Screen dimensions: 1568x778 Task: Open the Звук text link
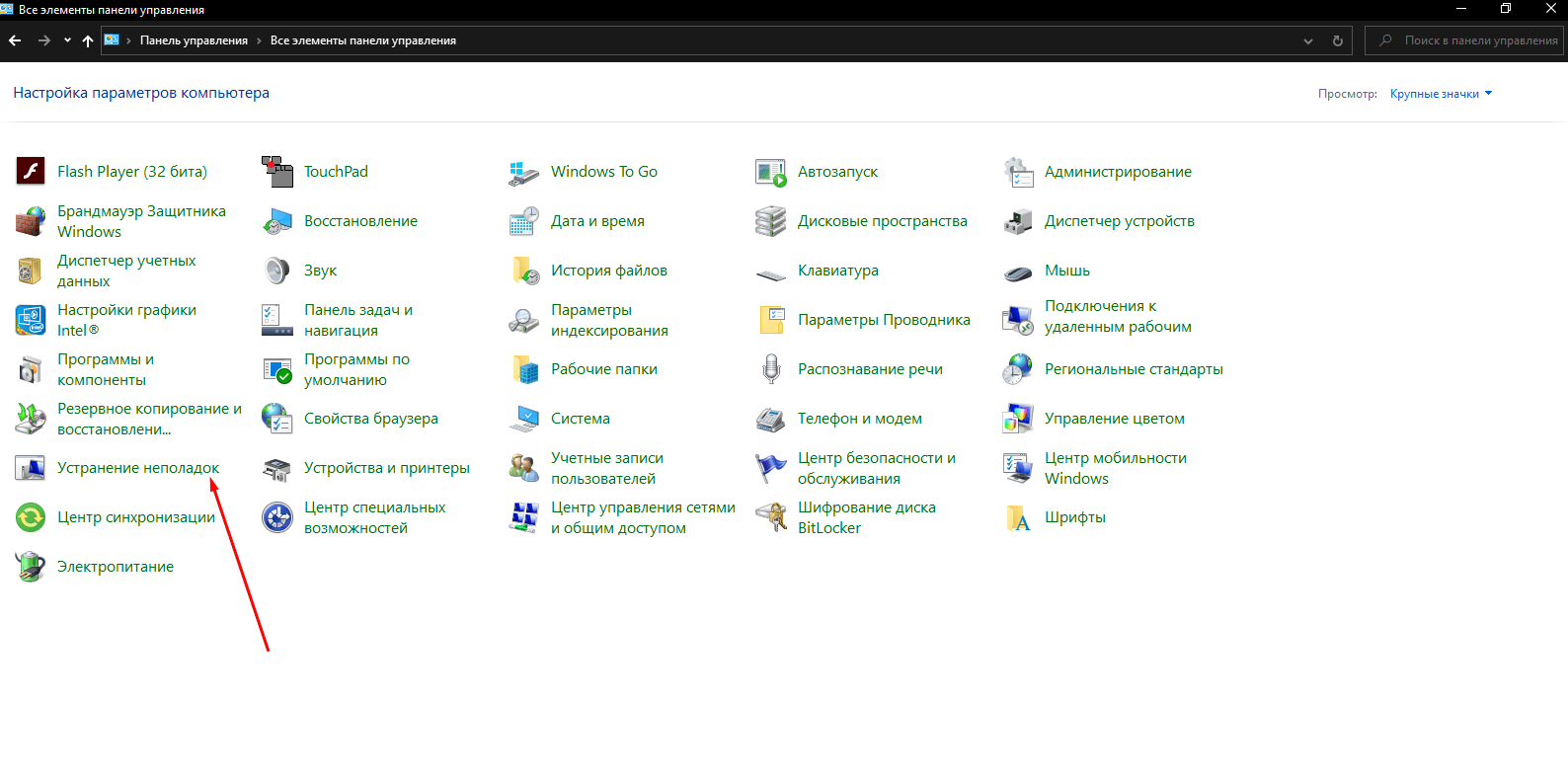pyautogui.click(x=320, y=271)
